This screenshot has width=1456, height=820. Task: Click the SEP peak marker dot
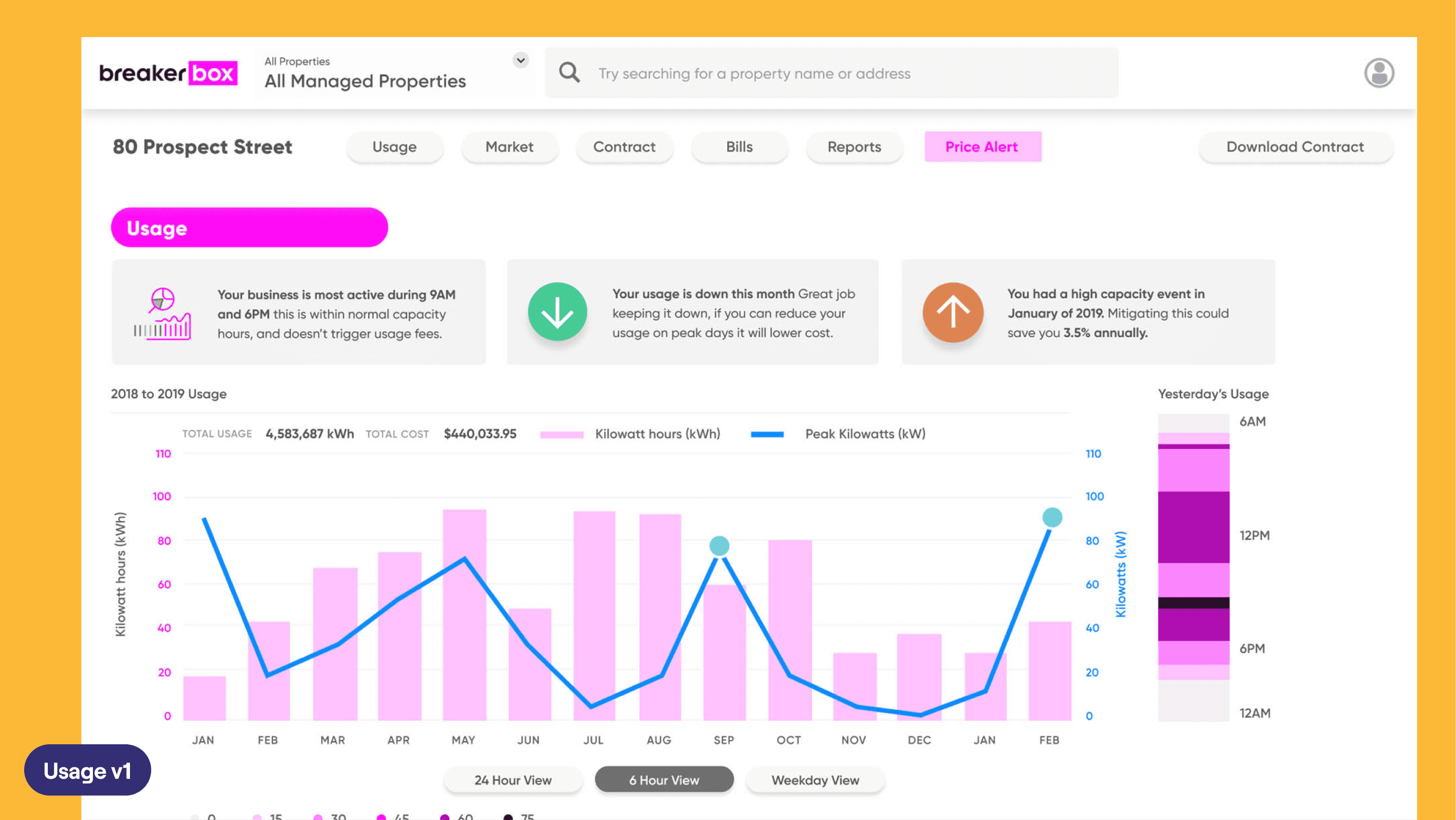[x=719, y=546]
